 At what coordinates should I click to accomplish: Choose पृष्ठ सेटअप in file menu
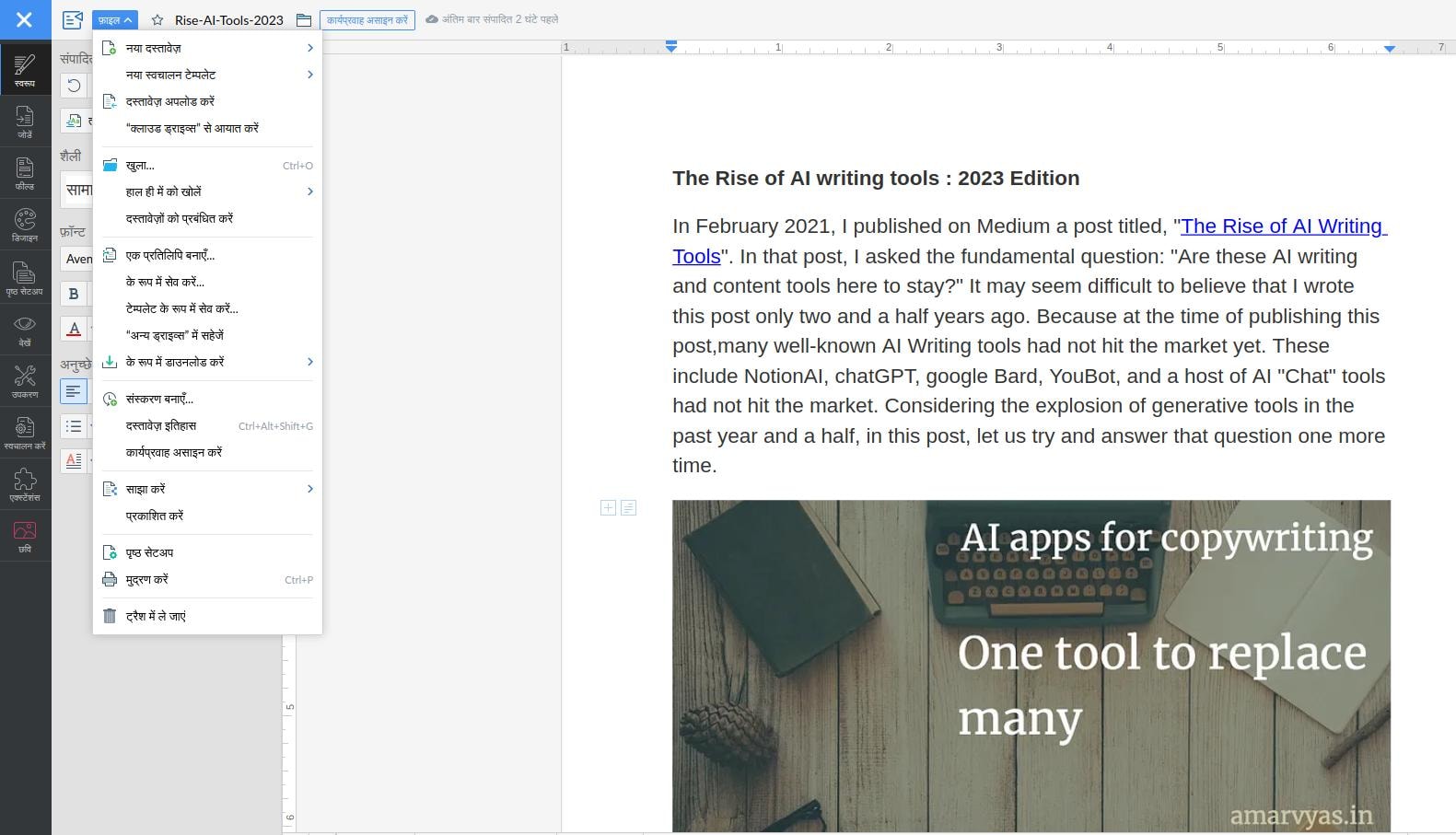[x=207, y=552]
